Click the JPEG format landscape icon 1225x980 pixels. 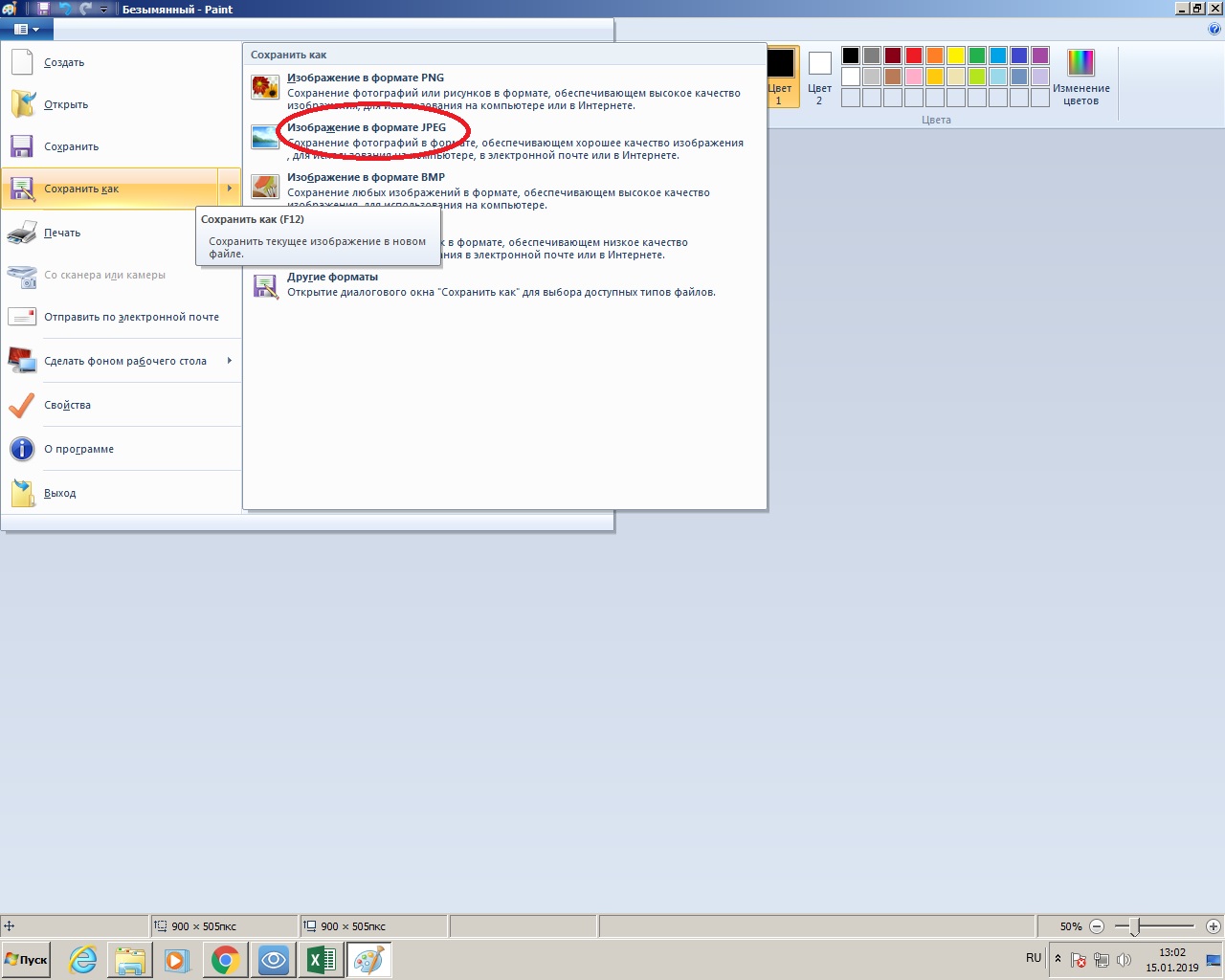265,137
